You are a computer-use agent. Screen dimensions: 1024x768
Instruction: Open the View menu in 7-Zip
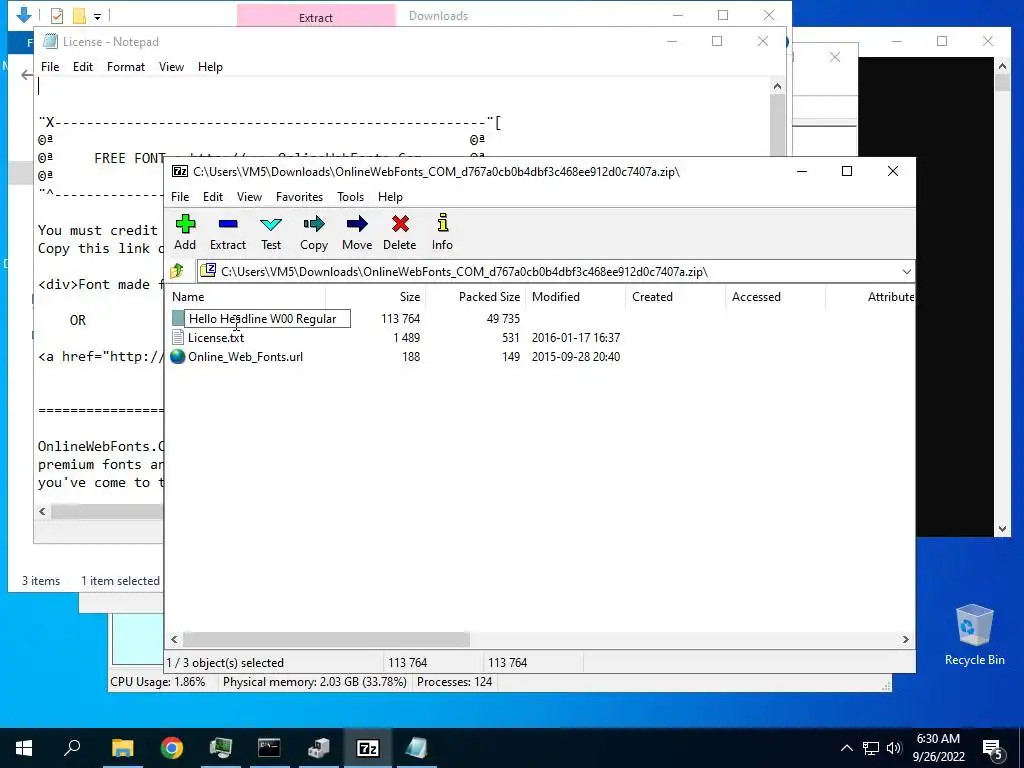[249, 197]
